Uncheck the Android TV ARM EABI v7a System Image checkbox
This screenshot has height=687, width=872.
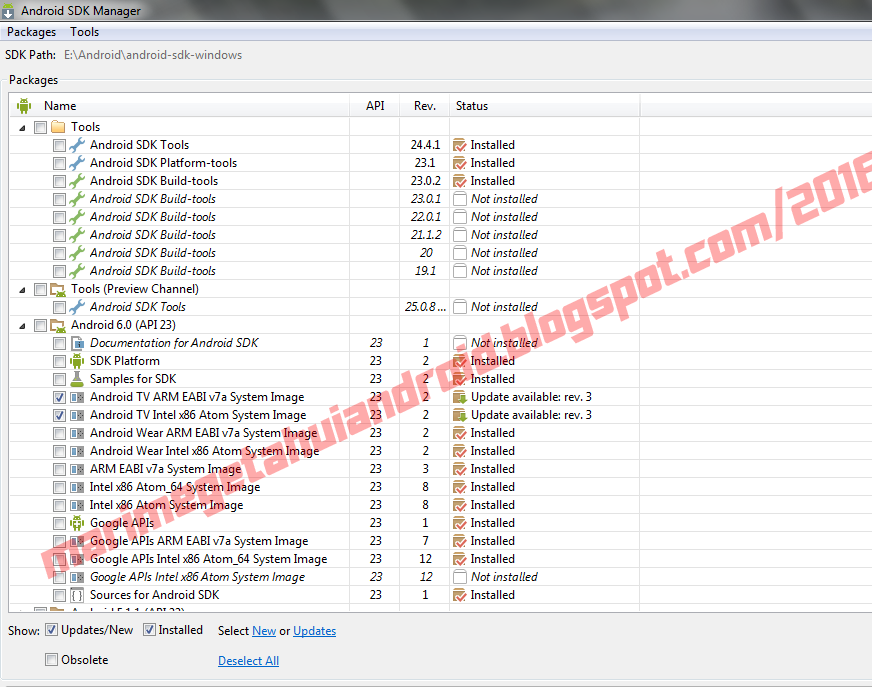pyautogui.click(x=60, y=398)
